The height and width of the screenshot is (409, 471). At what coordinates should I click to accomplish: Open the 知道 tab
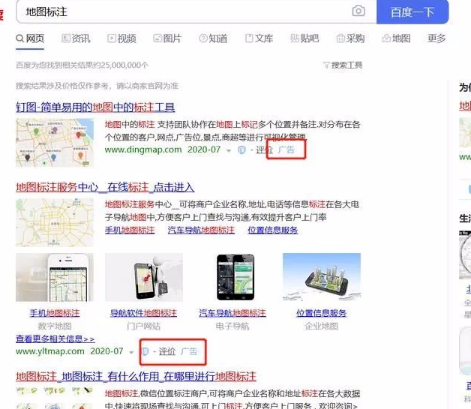213,38
